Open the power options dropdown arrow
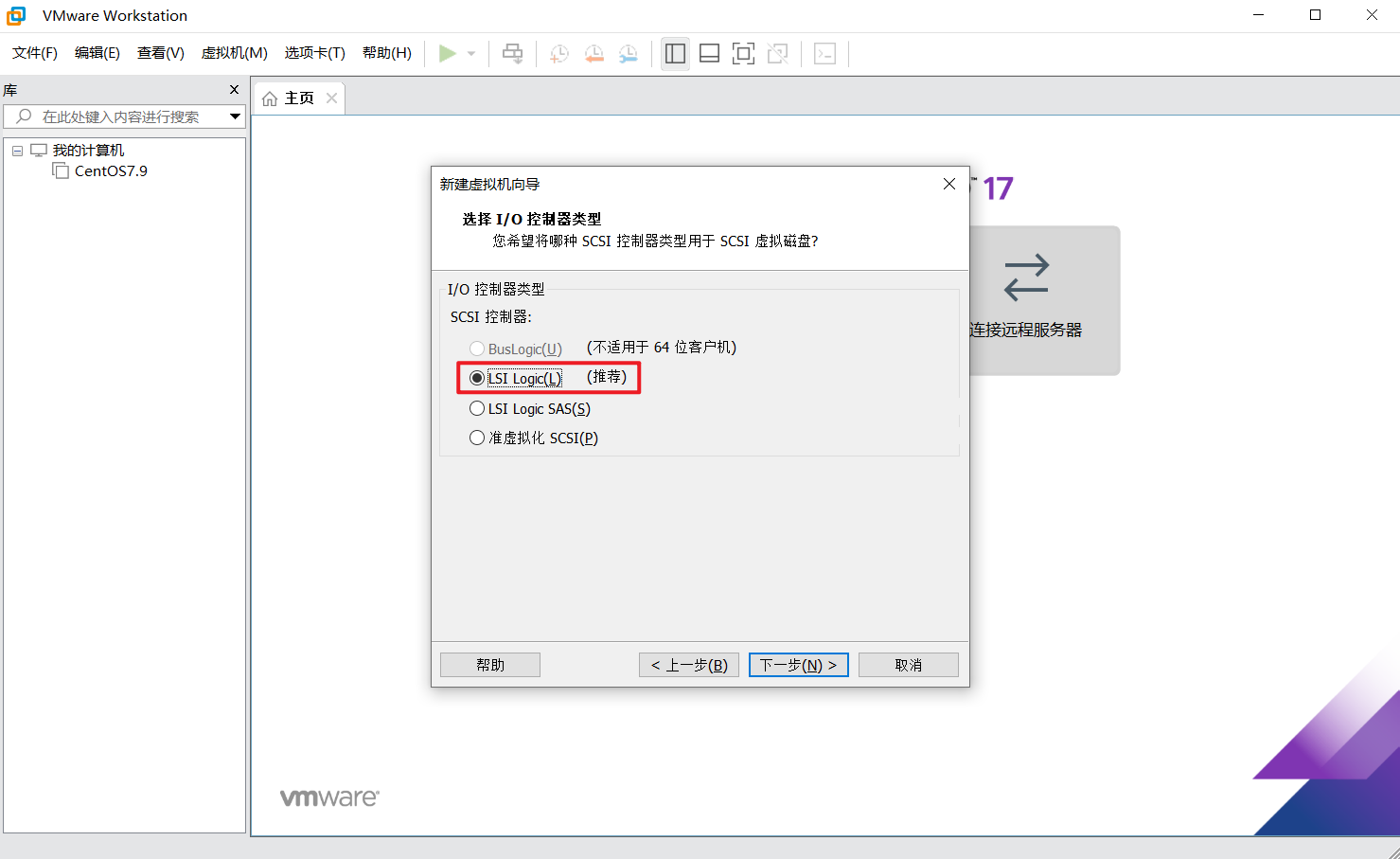1400x859 pixels. (471, 54)
